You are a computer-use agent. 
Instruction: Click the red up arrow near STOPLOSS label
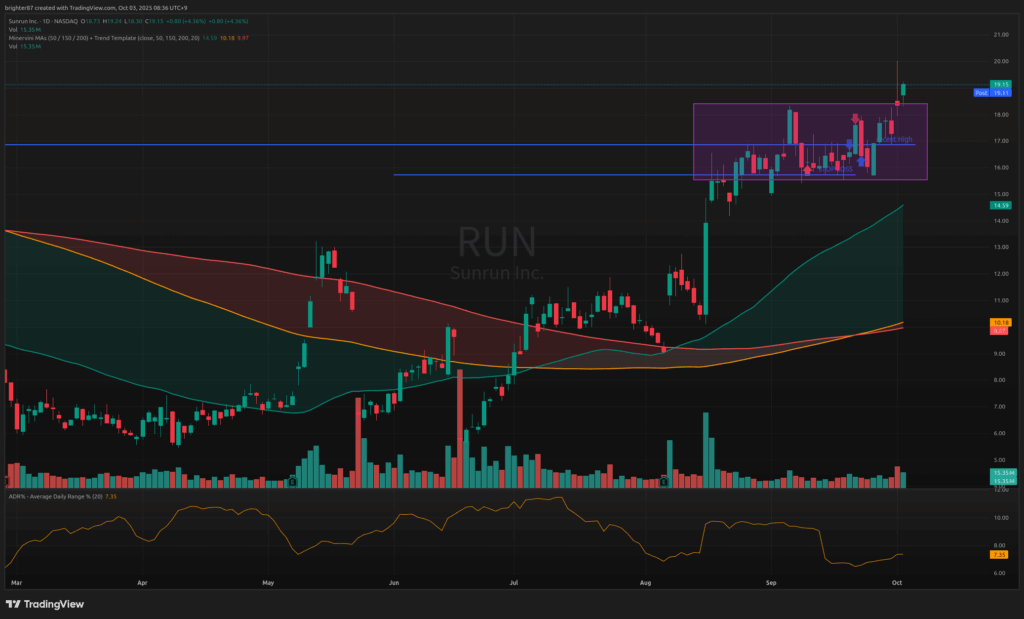point(806,170)
